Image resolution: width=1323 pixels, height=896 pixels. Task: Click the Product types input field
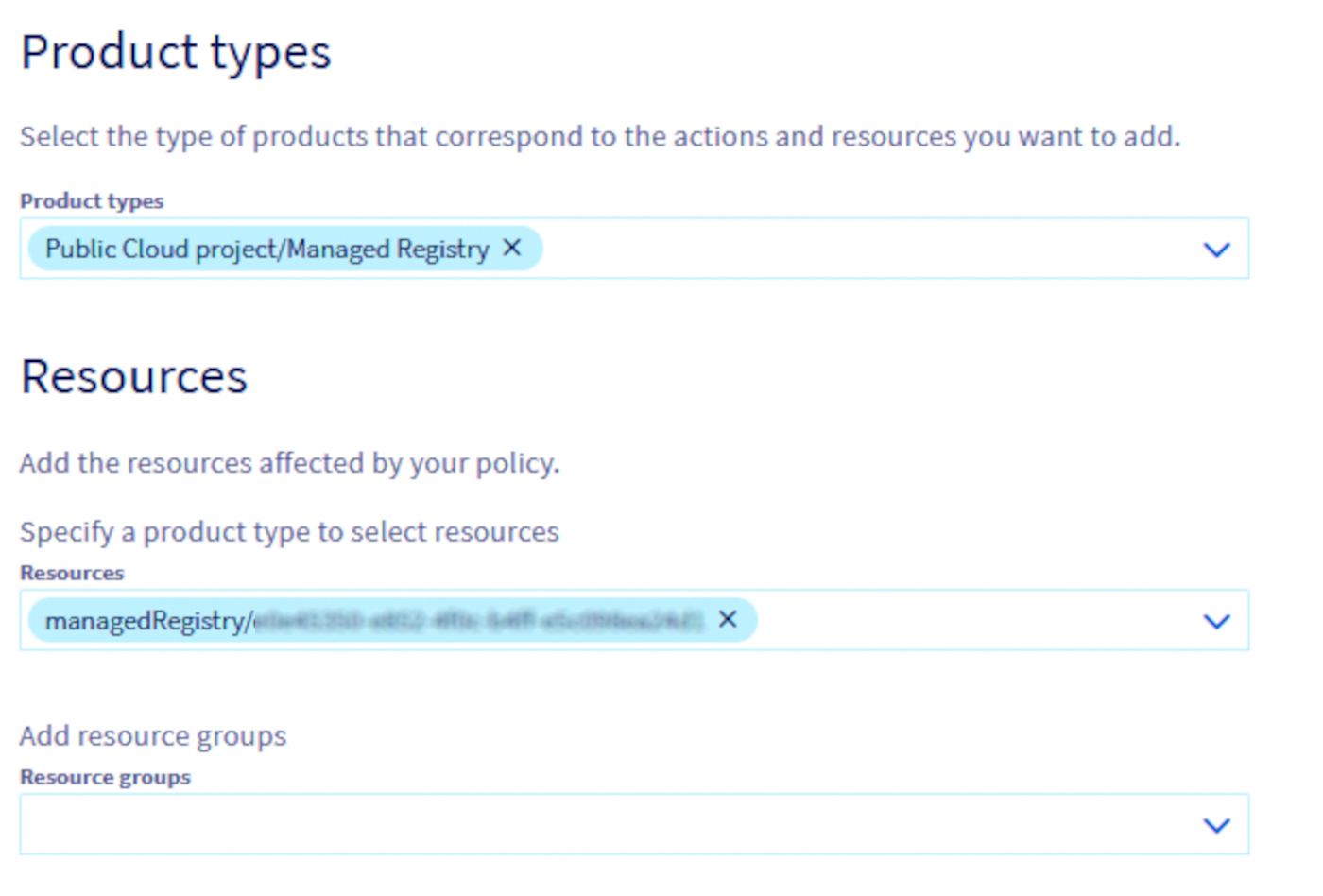click(850, 249)
